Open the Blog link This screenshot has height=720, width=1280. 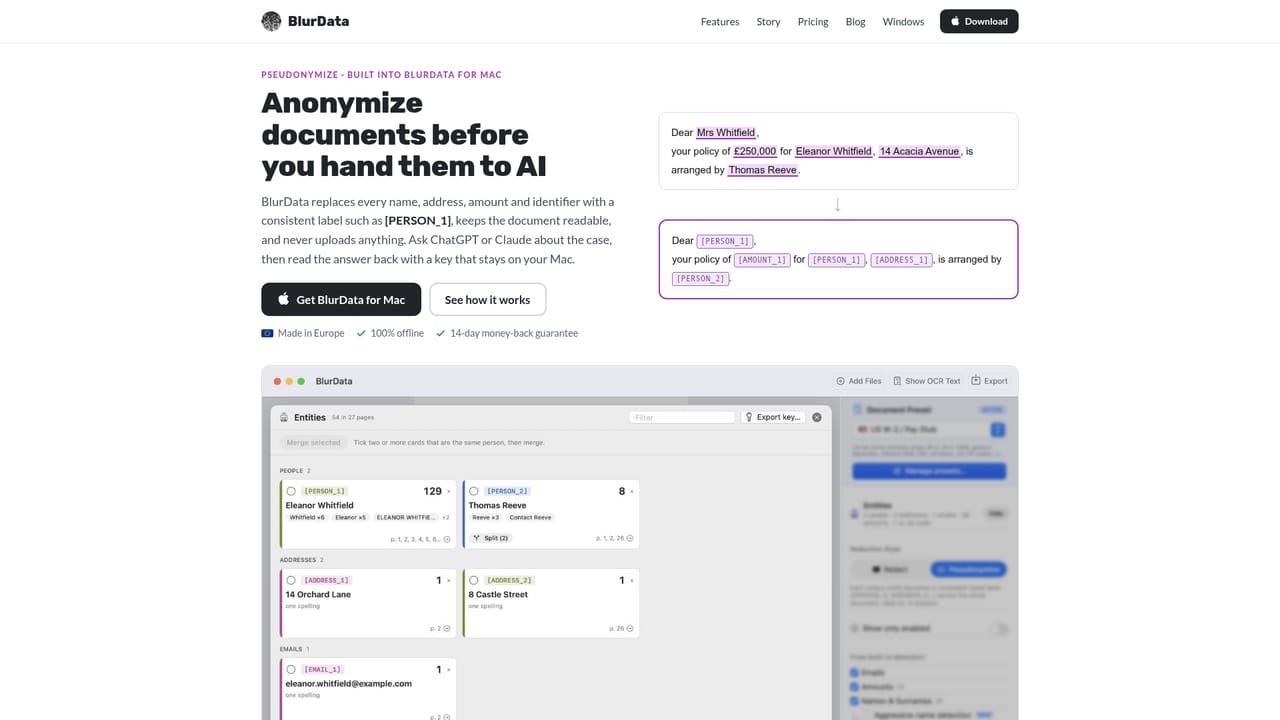(x=855, y=21)
